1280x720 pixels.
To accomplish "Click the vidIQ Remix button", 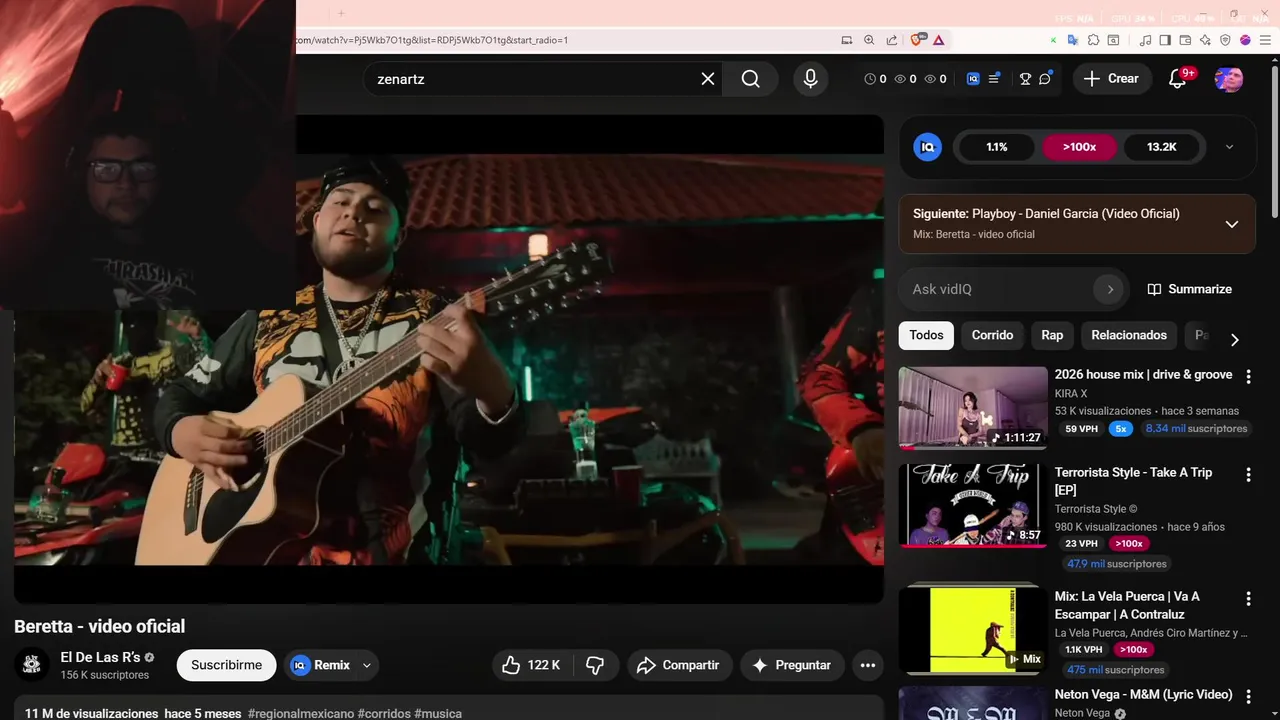I will pyautogui.click(x=320, y=665).
